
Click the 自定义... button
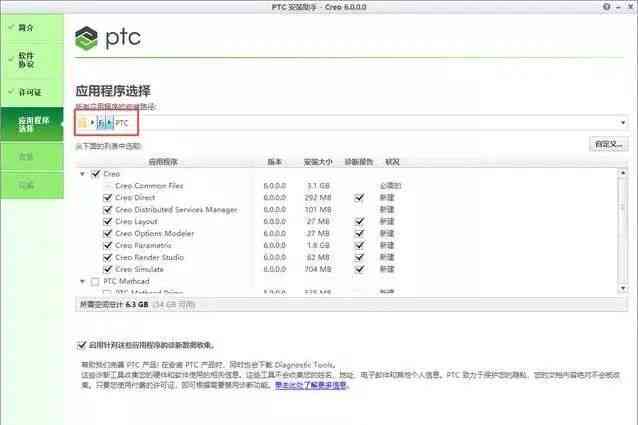pyautogui.click(x=608, y=144)
